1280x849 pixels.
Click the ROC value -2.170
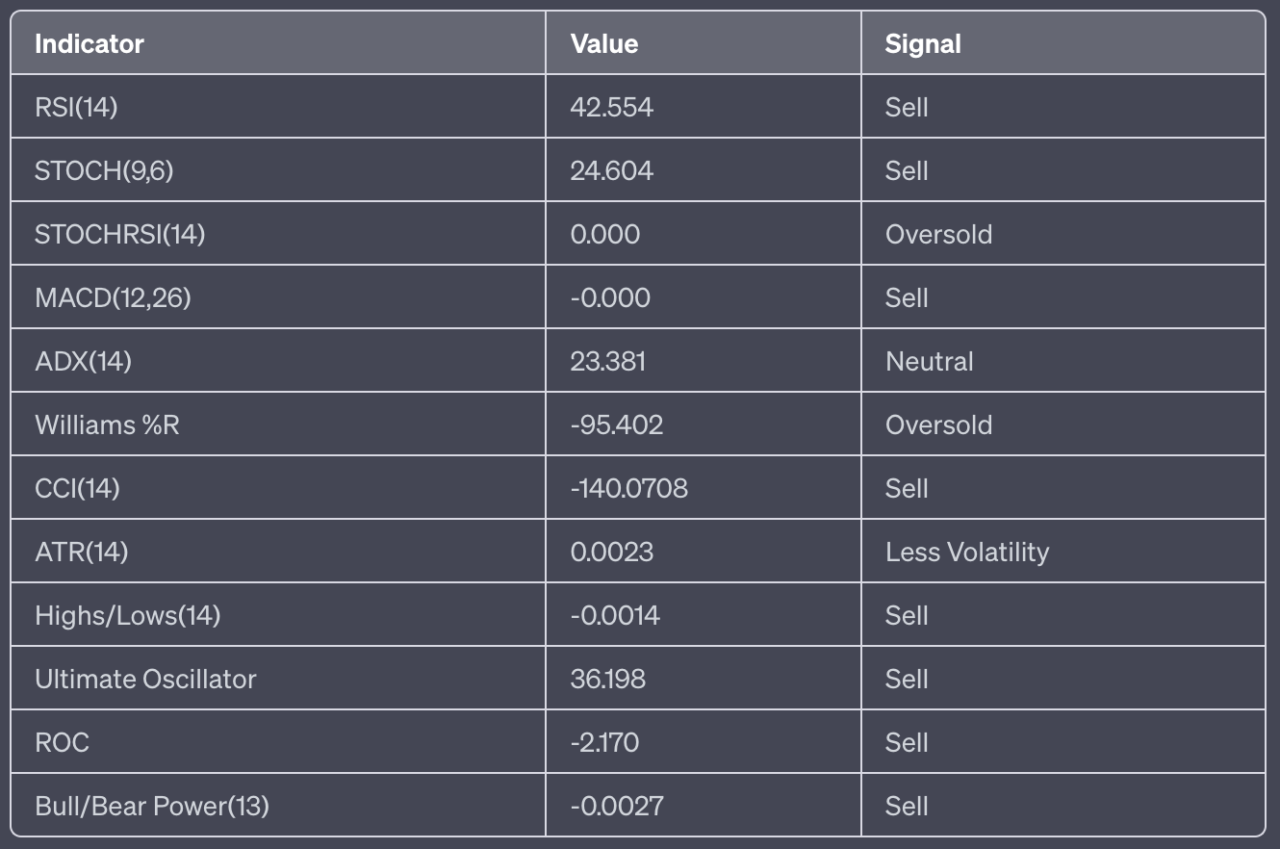[604, 742]
